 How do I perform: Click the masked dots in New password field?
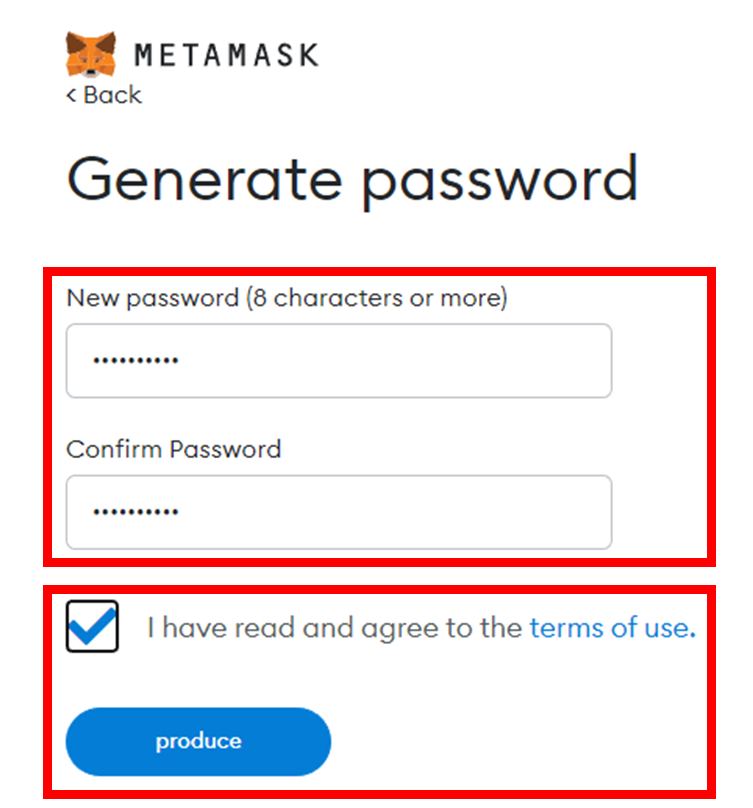click(x=135, y=361)
